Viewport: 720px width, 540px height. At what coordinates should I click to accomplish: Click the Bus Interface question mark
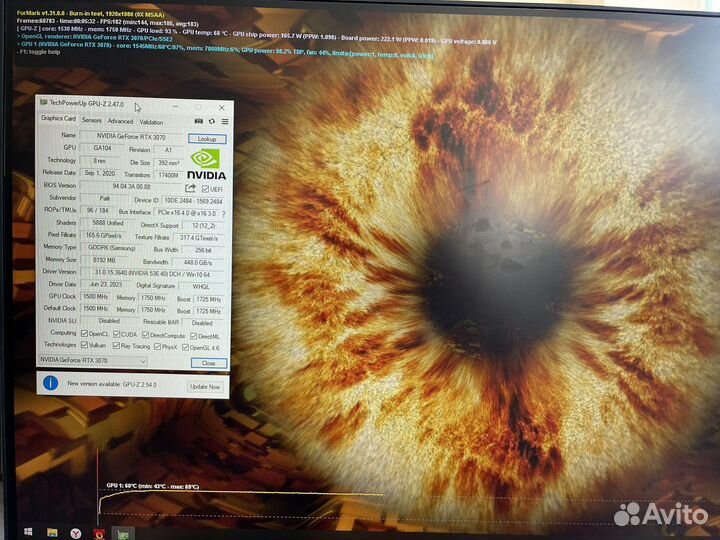[224, 214]
